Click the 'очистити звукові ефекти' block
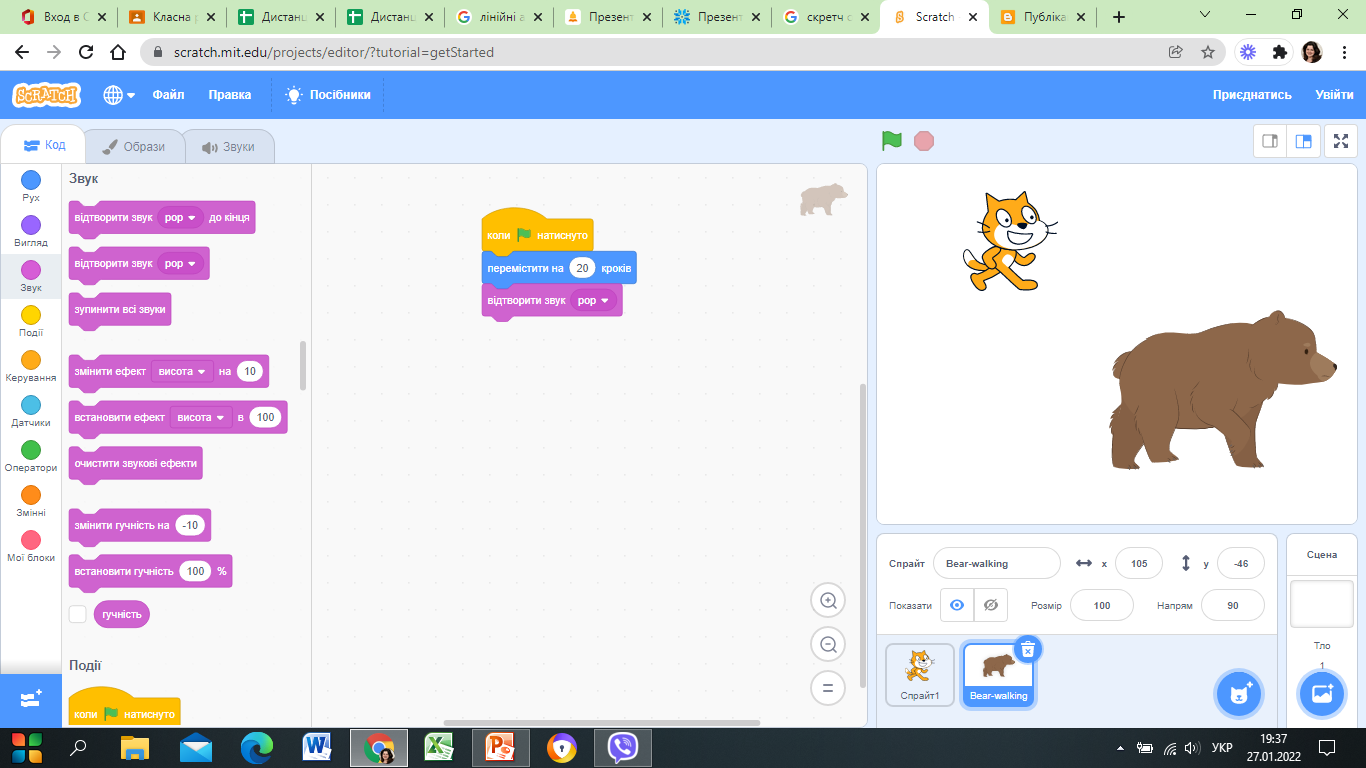 click(136, 464)
